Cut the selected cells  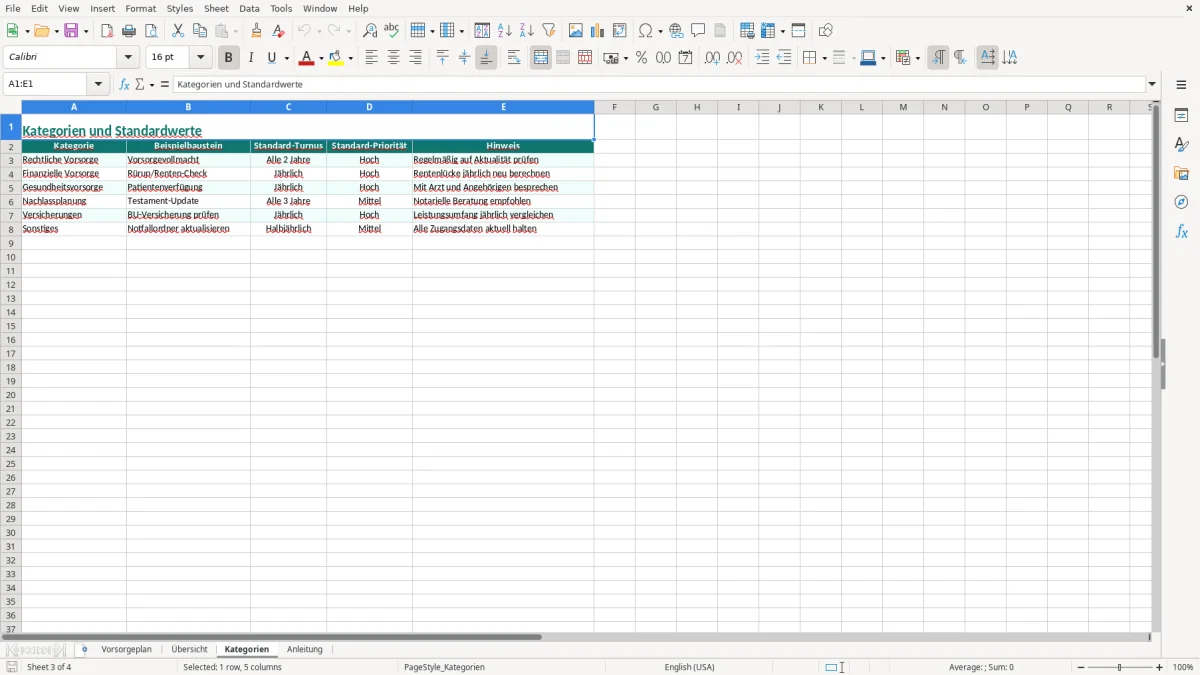tap(178, 31)
